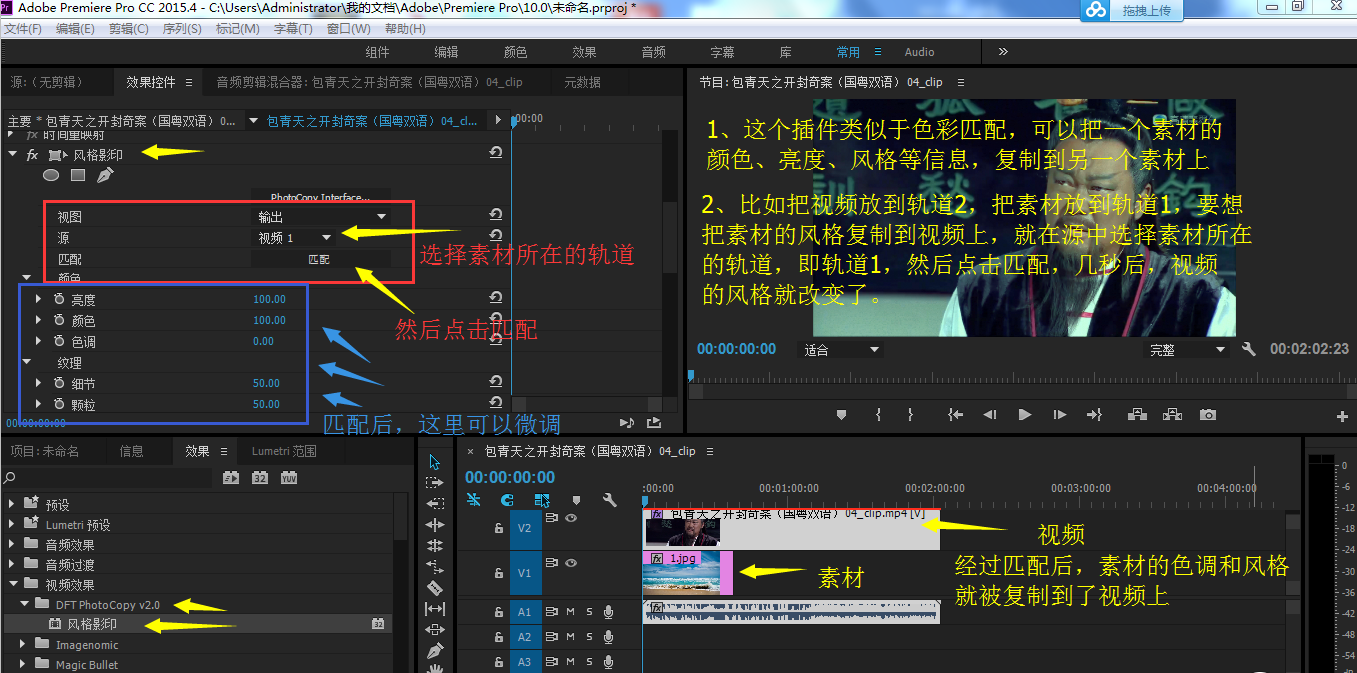Viewport: 1357px width, 673px height.
Task: Open playback resolution 完整 dropdown
Action: pos(1186,350)
